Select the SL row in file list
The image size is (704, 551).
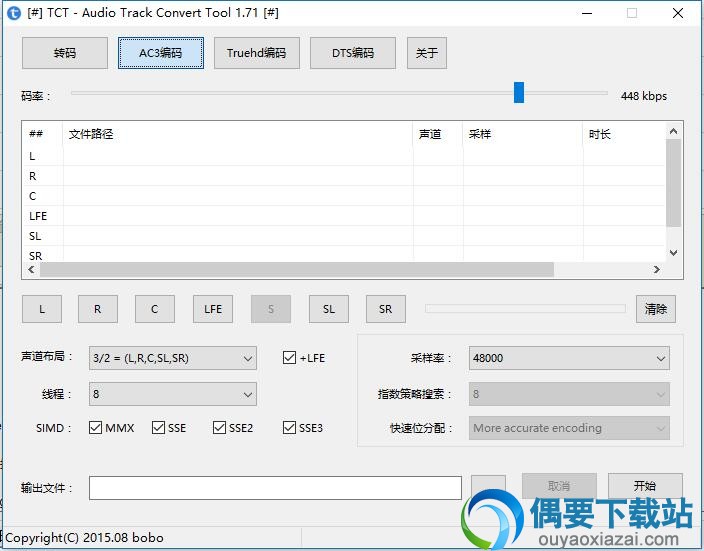[344, 236]
